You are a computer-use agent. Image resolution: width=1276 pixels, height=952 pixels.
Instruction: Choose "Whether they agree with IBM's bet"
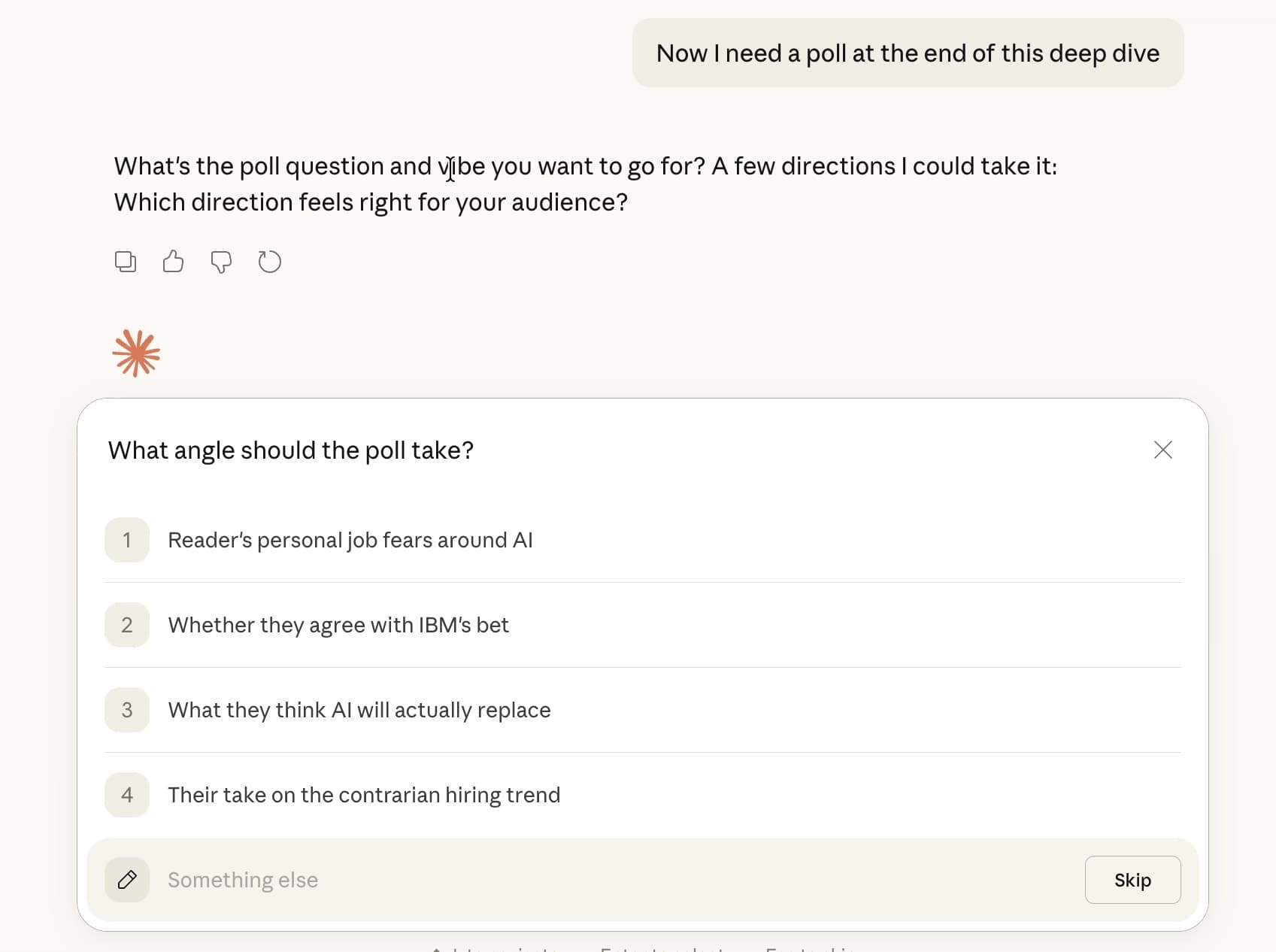coord(338,625)
